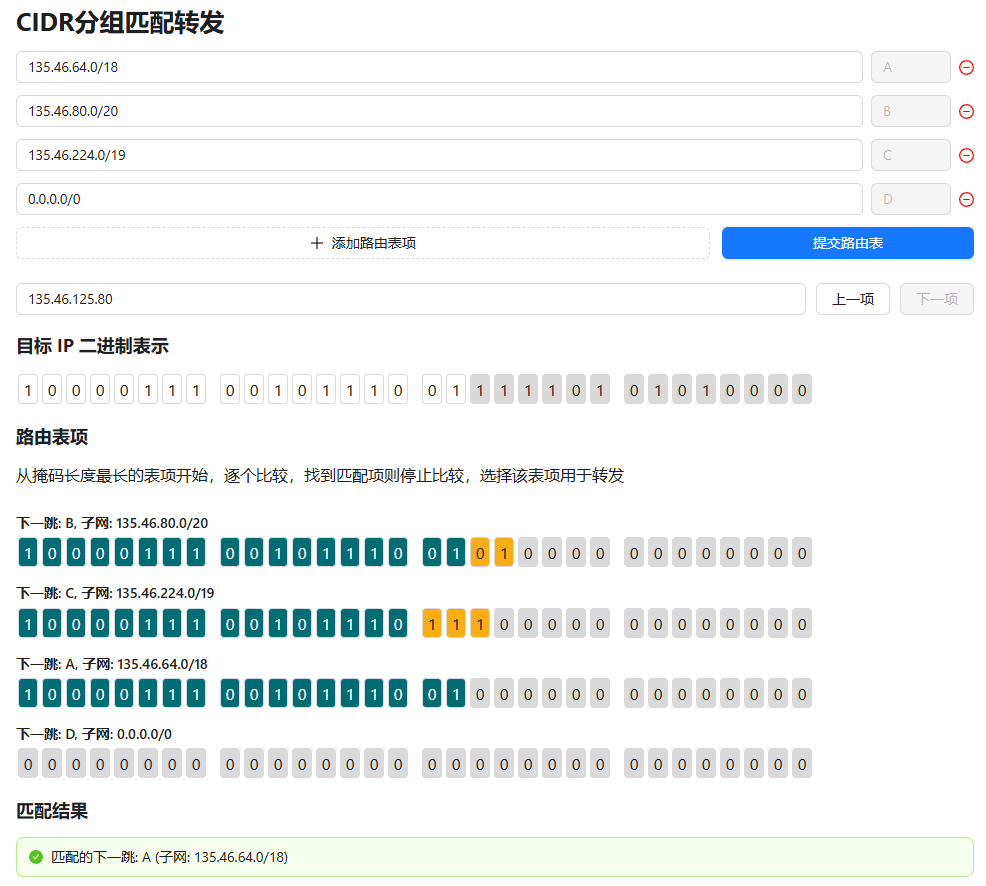Click the green match result banner
Screen dimensions: 986x886
coord(493,857)
